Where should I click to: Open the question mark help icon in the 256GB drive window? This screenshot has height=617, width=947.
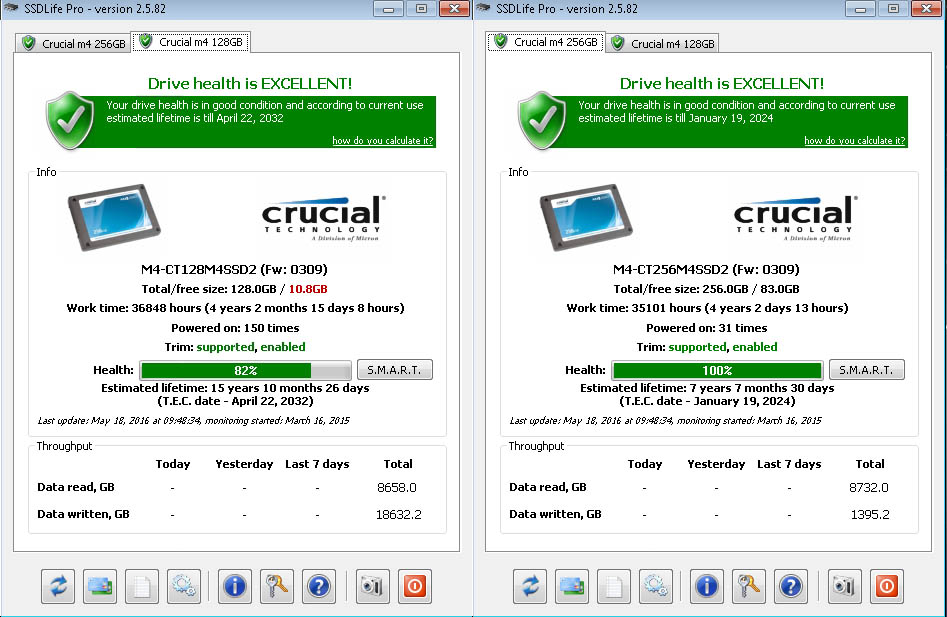tap(791, 586)
